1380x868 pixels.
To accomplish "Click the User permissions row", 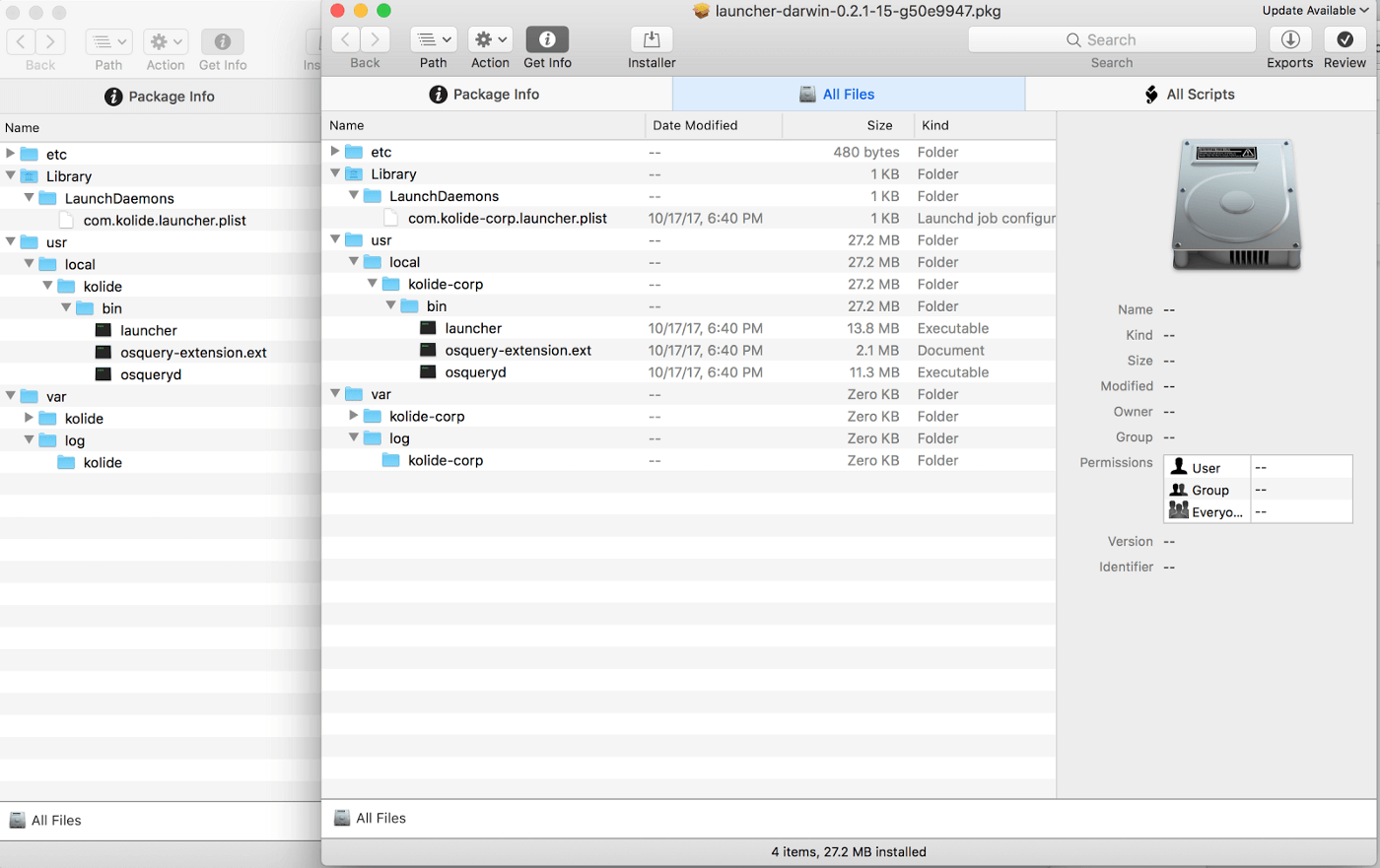I will pyautogui.click(x=1258, y=467).
